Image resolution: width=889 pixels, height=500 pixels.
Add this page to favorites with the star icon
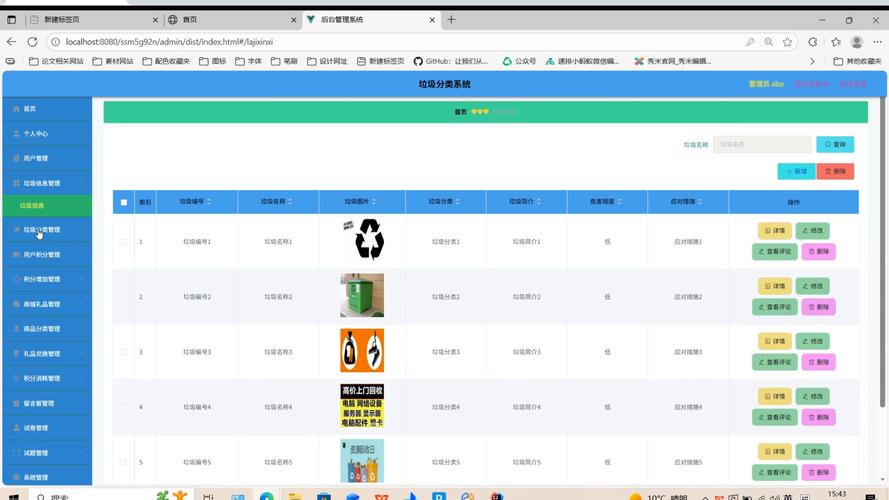click(788, 42)
